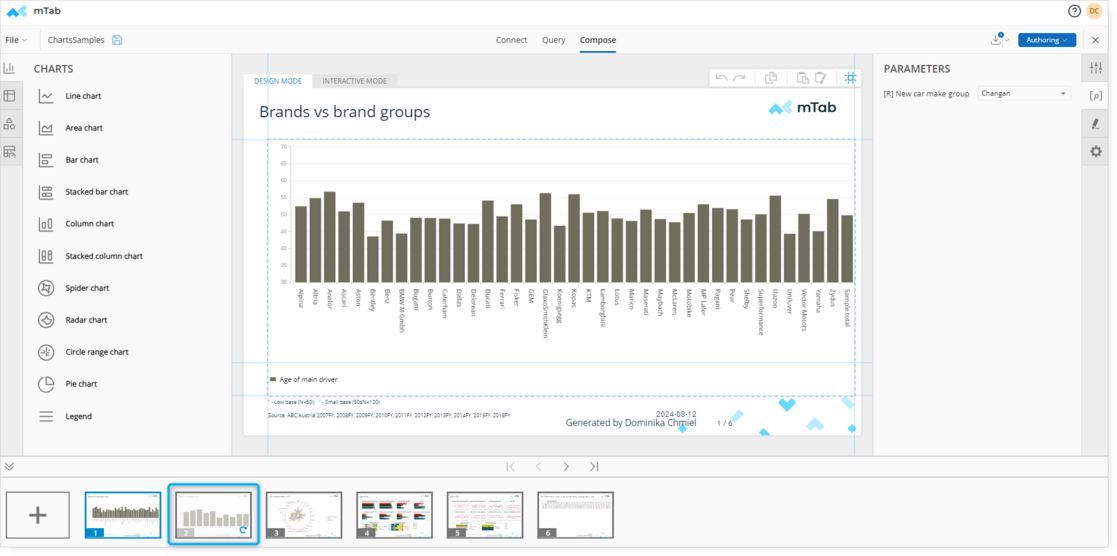Open the DC user avatar menu
The image size is (1117, 556).
pyautogui.click(x=1093, y=11)
